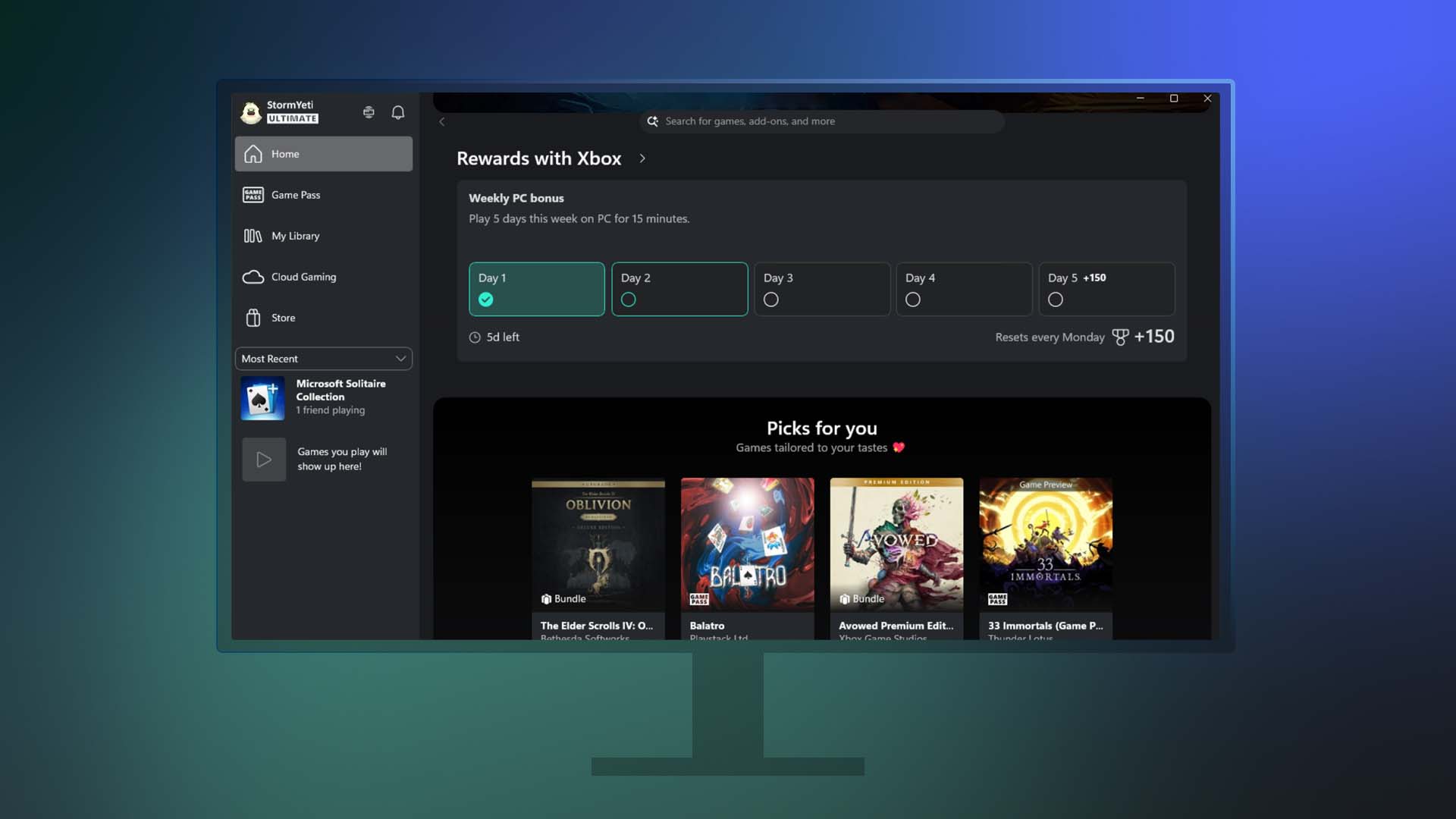Open the Store page
The width and height of the screenshot is (1456, 819).
tap(283, 318)
